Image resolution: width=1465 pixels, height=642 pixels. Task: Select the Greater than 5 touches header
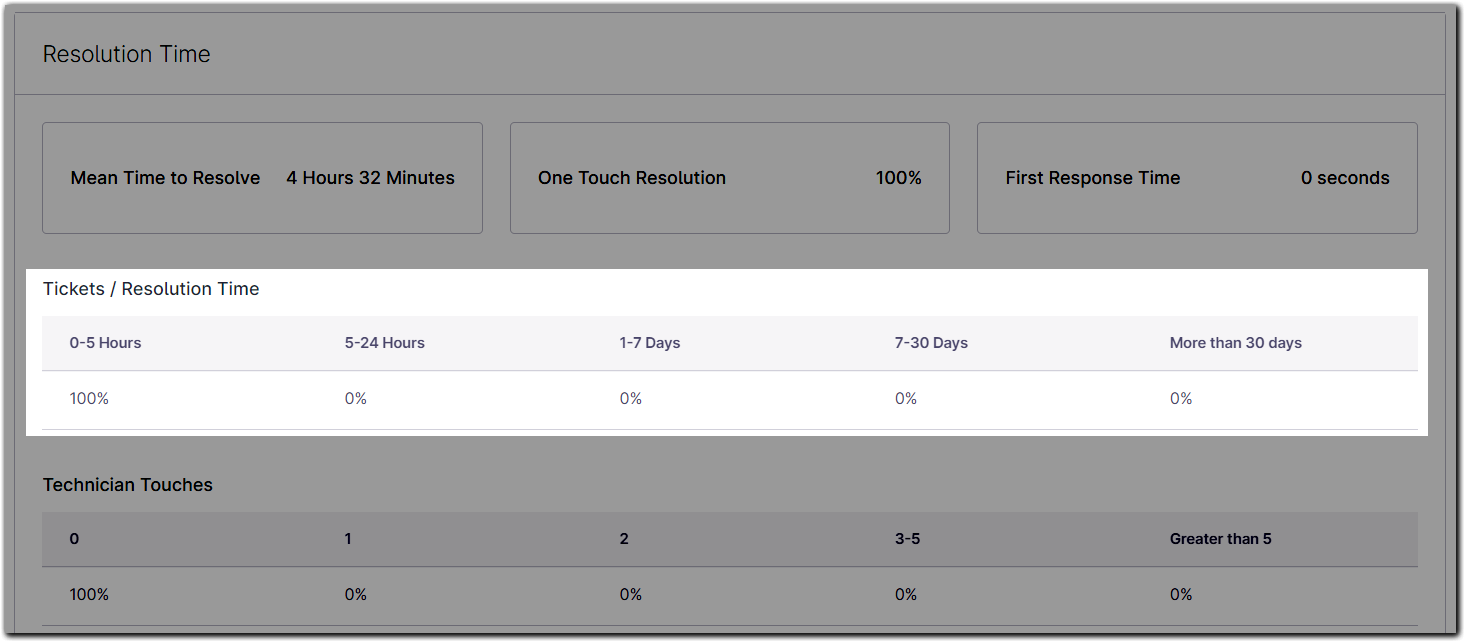(1220, 538)
